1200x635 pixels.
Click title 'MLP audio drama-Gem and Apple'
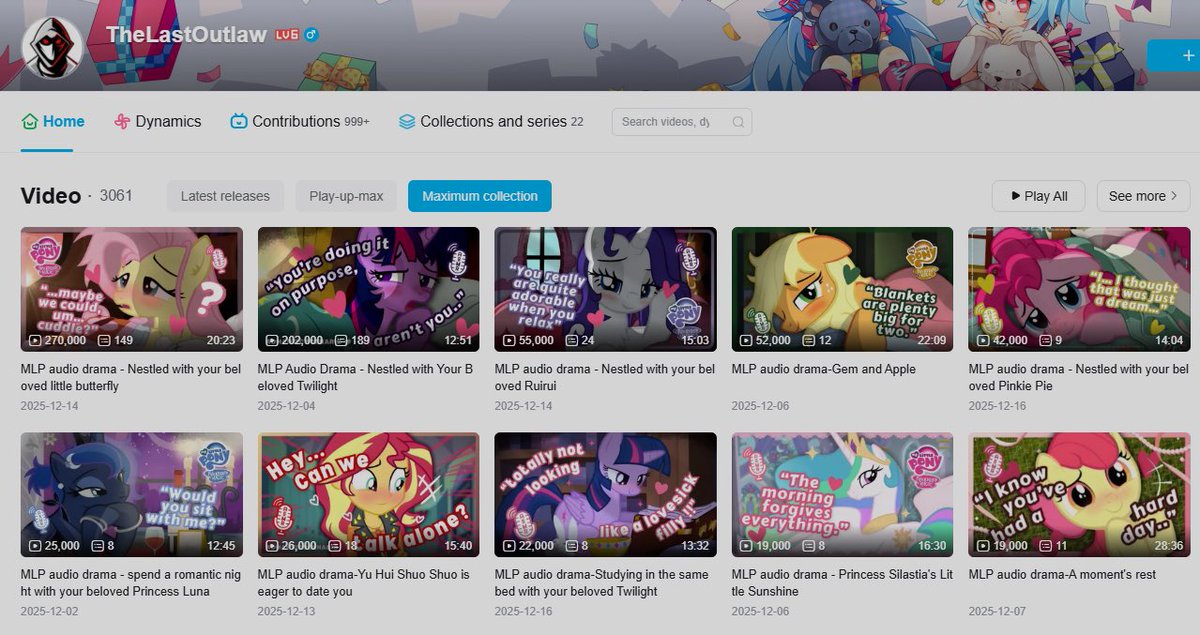[824, 369]
